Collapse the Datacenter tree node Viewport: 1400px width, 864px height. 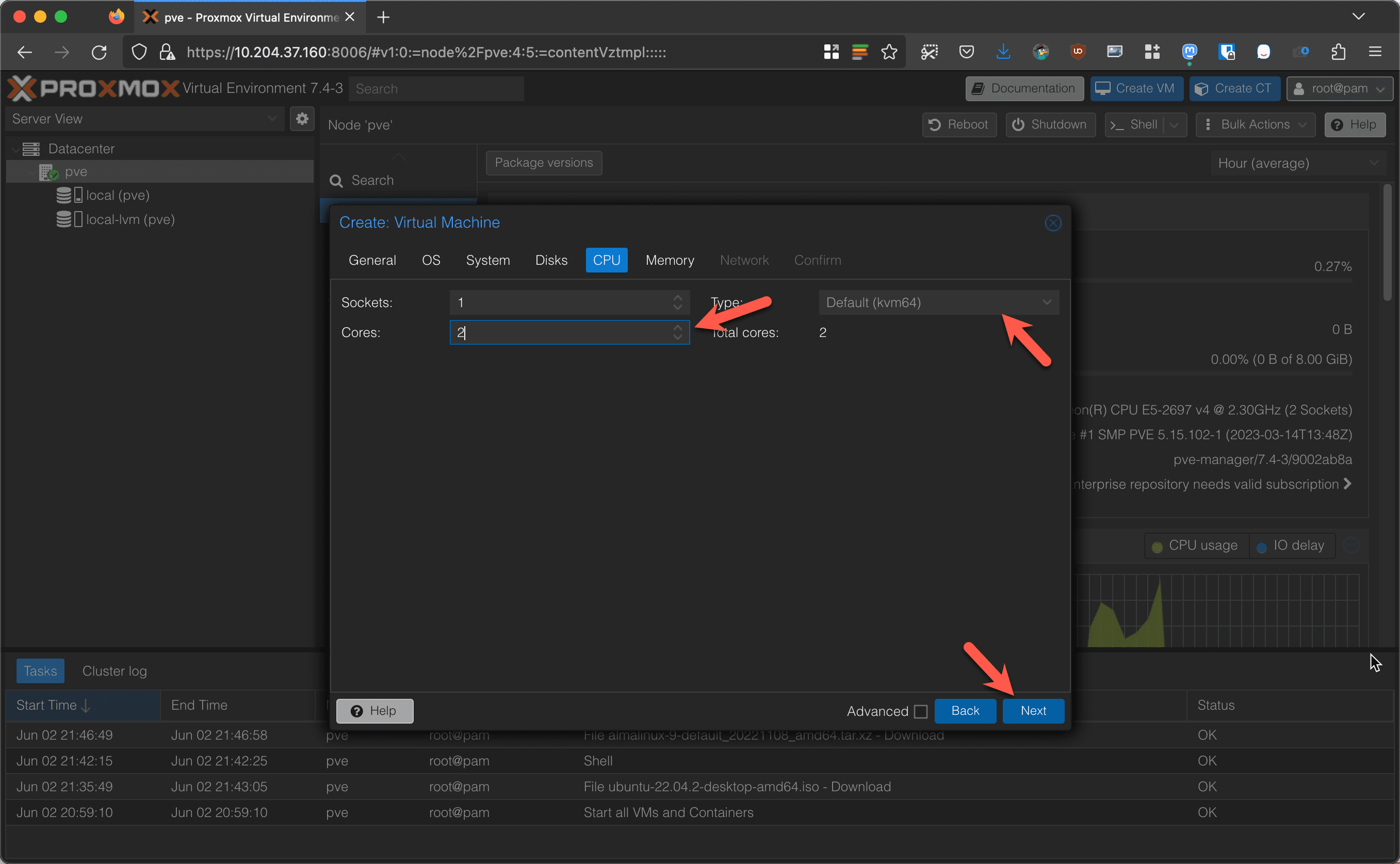tap(15, 149)
